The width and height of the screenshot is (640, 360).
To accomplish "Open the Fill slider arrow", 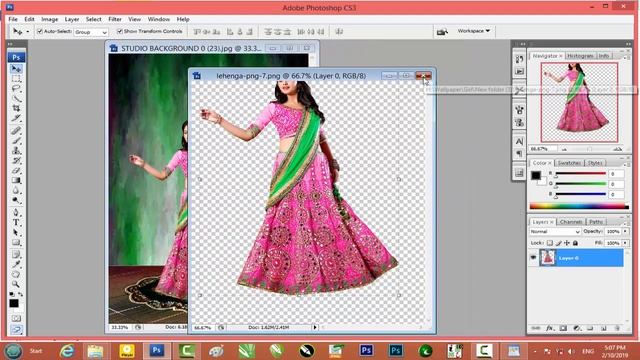I will pyautogui.click(x=625, y=243).
